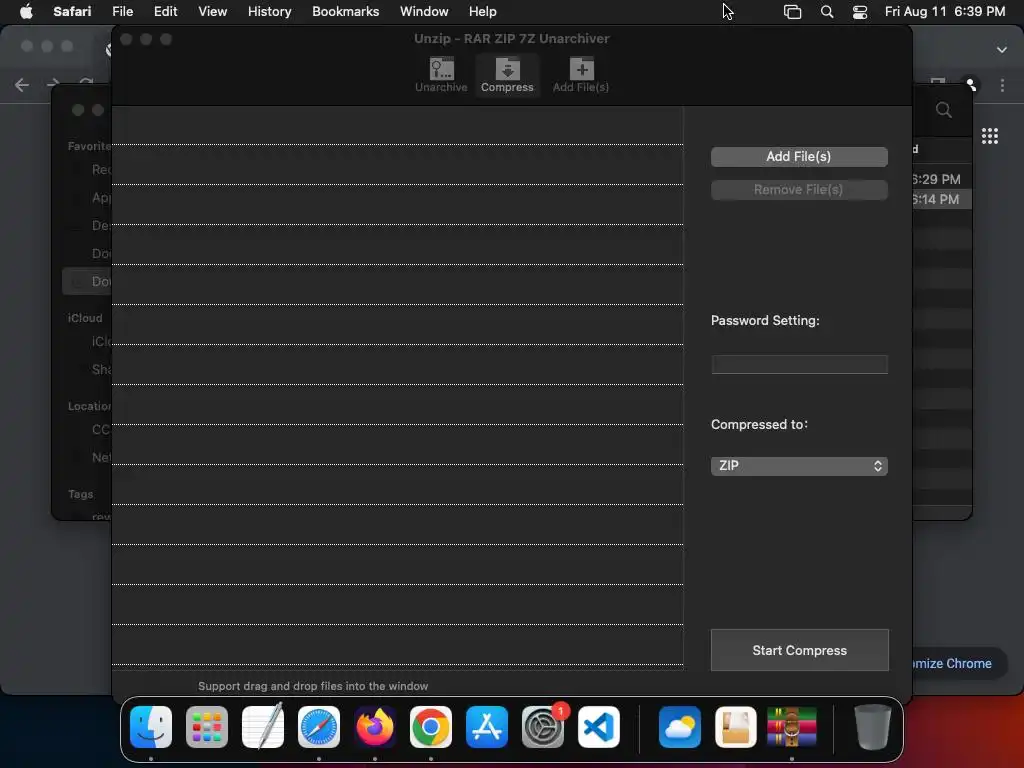Image resolution: width=1024 pixels, height=768 pixels.
Task: Click the Start Compress button
Action: (799, 650)
